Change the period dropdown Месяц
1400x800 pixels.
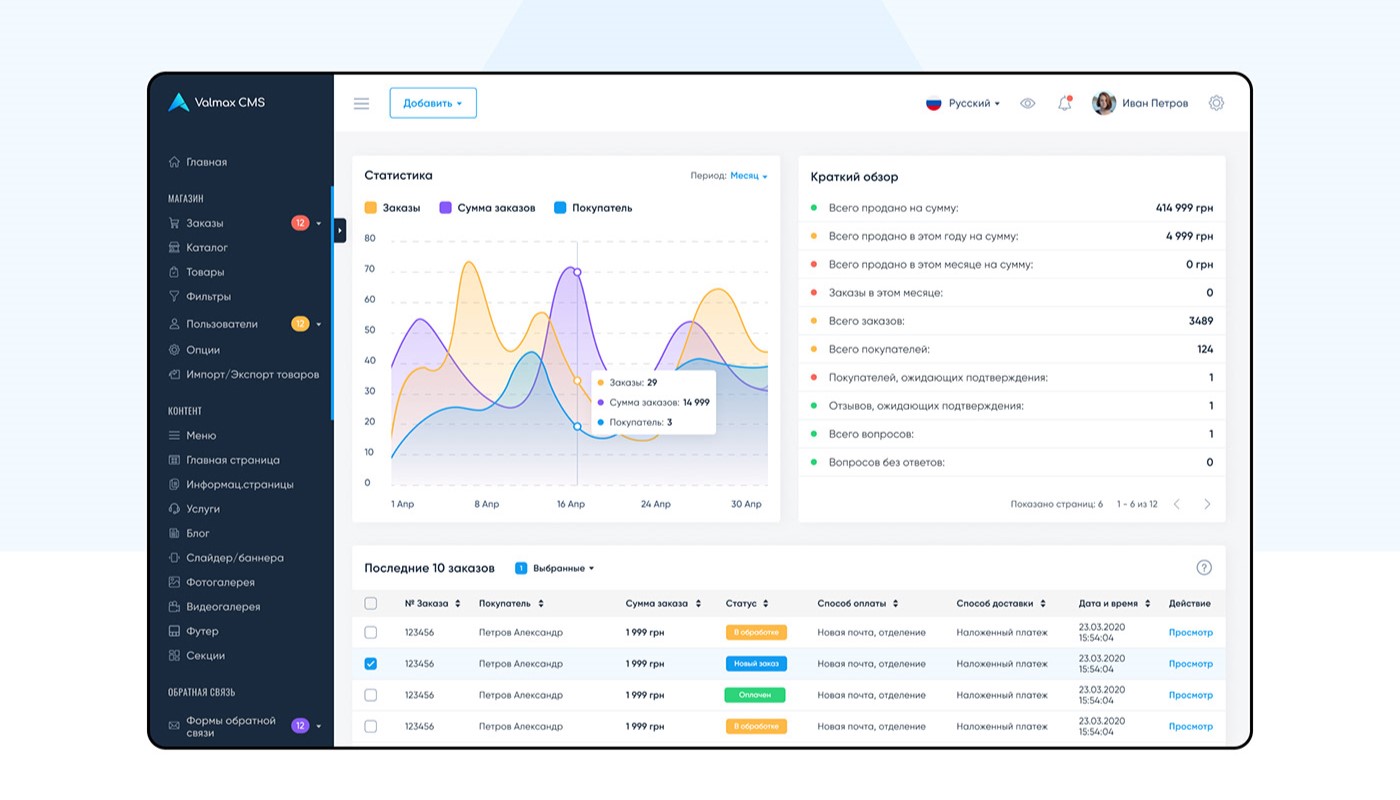pyautogui.click(x=748, y=176)
